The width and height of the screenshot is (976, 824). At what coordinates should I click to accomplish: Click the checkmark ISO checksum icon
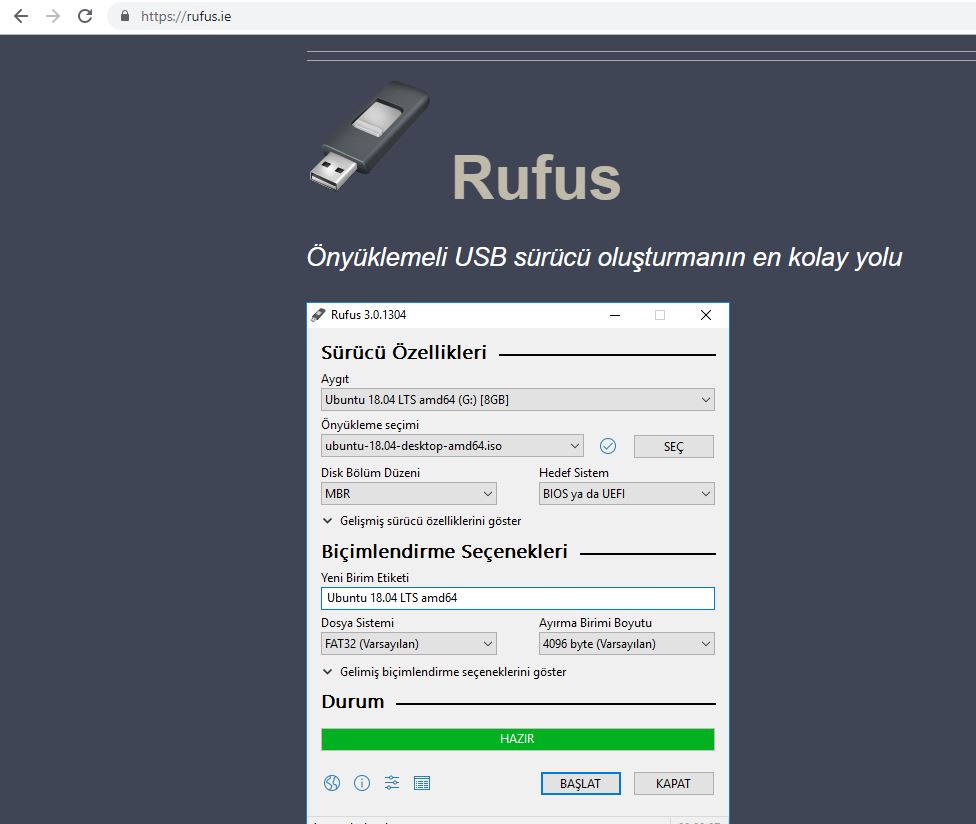click(x=608, y=446)
